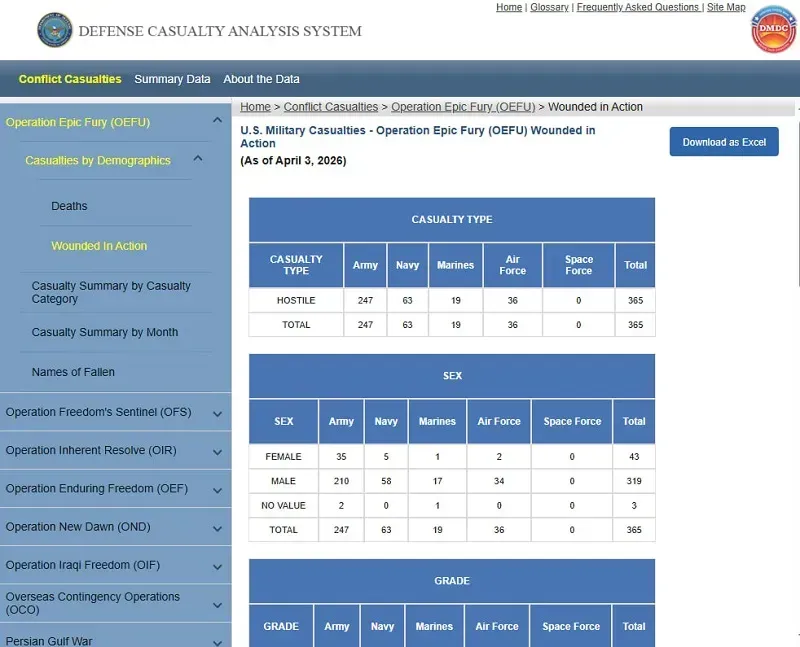Expand Overseas Contingency Operations (OCO) section
The image size is (800, 647).
217,604
